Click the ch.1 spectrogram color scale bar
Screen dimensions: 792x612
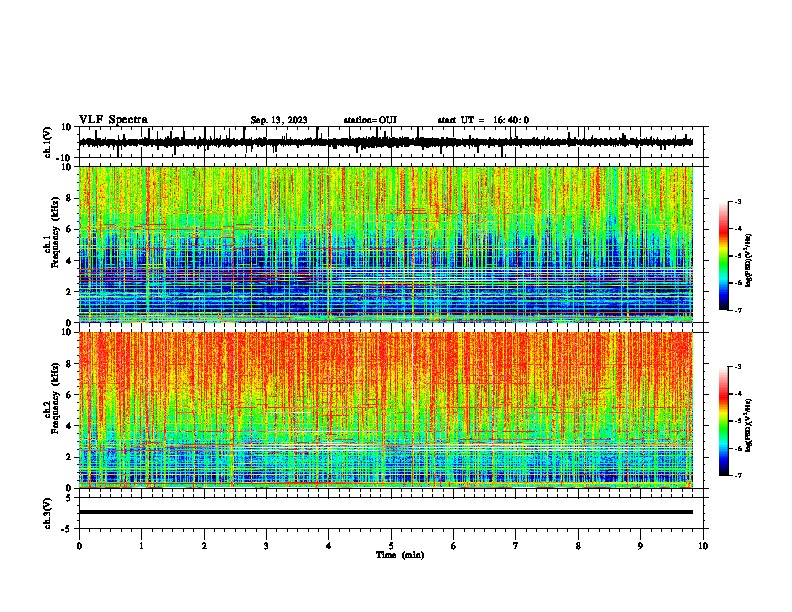tap(724, 256)
